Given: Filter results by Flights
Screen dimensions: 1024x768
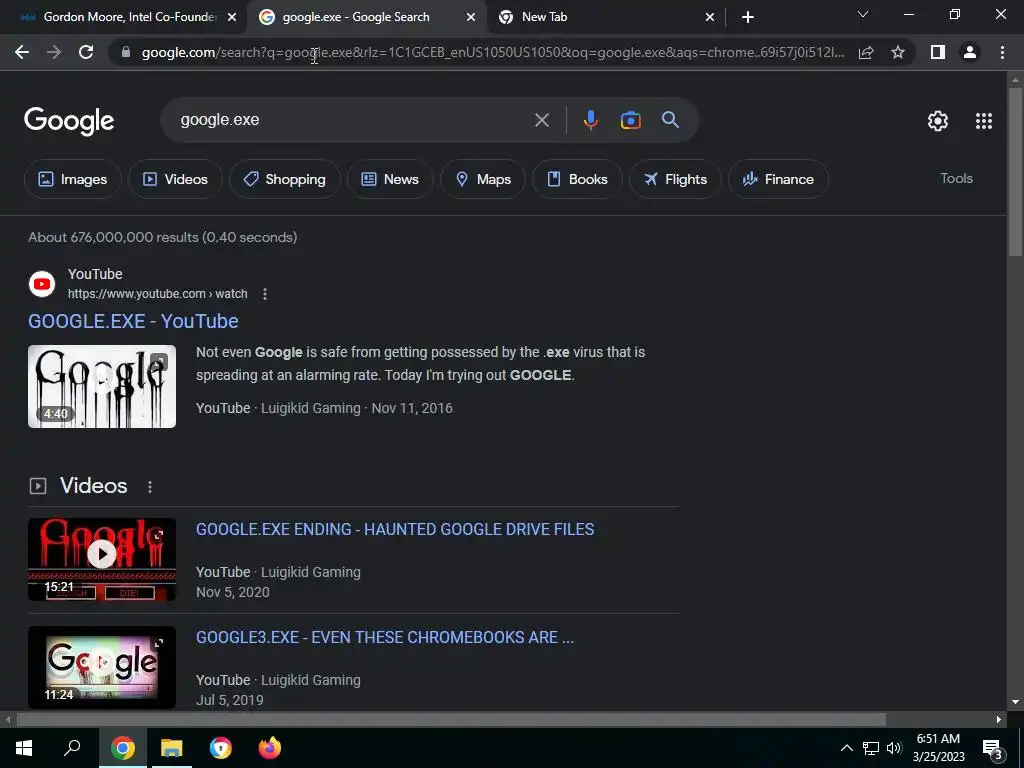Looking at the screenshot, I should [675, 179].
